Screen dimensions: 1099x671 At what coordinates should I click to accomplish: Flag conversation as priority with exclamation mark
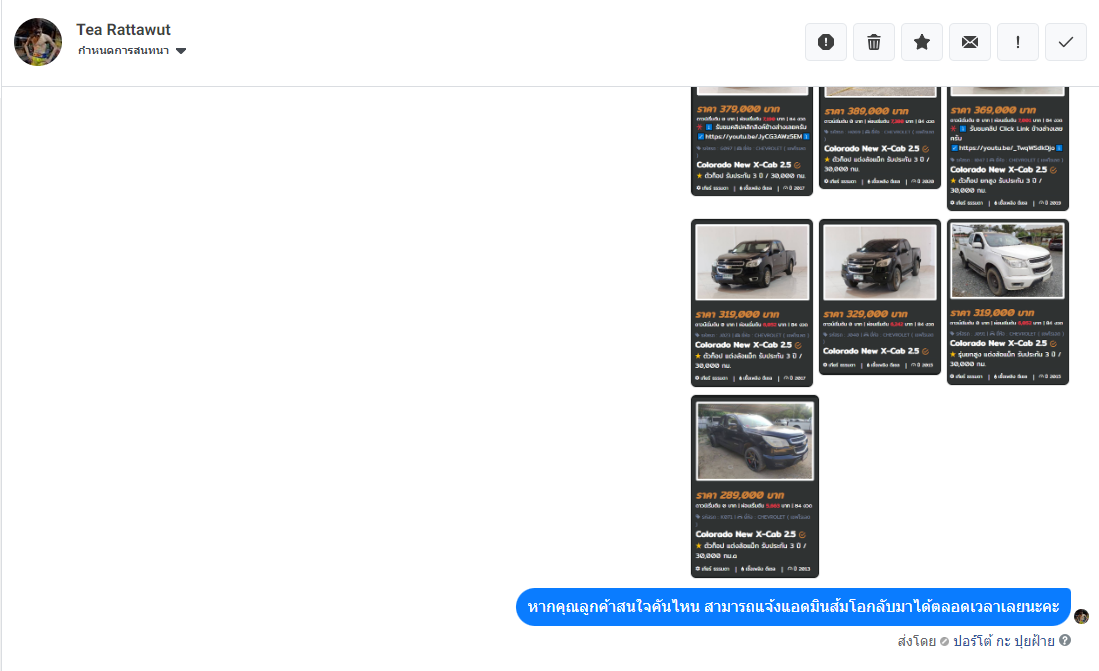pyautogui.click(x=1018, y=42)
